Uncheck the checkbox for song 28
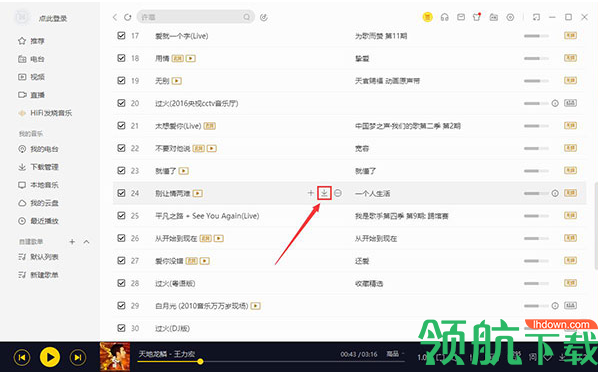598x372 pixels. 121,283
